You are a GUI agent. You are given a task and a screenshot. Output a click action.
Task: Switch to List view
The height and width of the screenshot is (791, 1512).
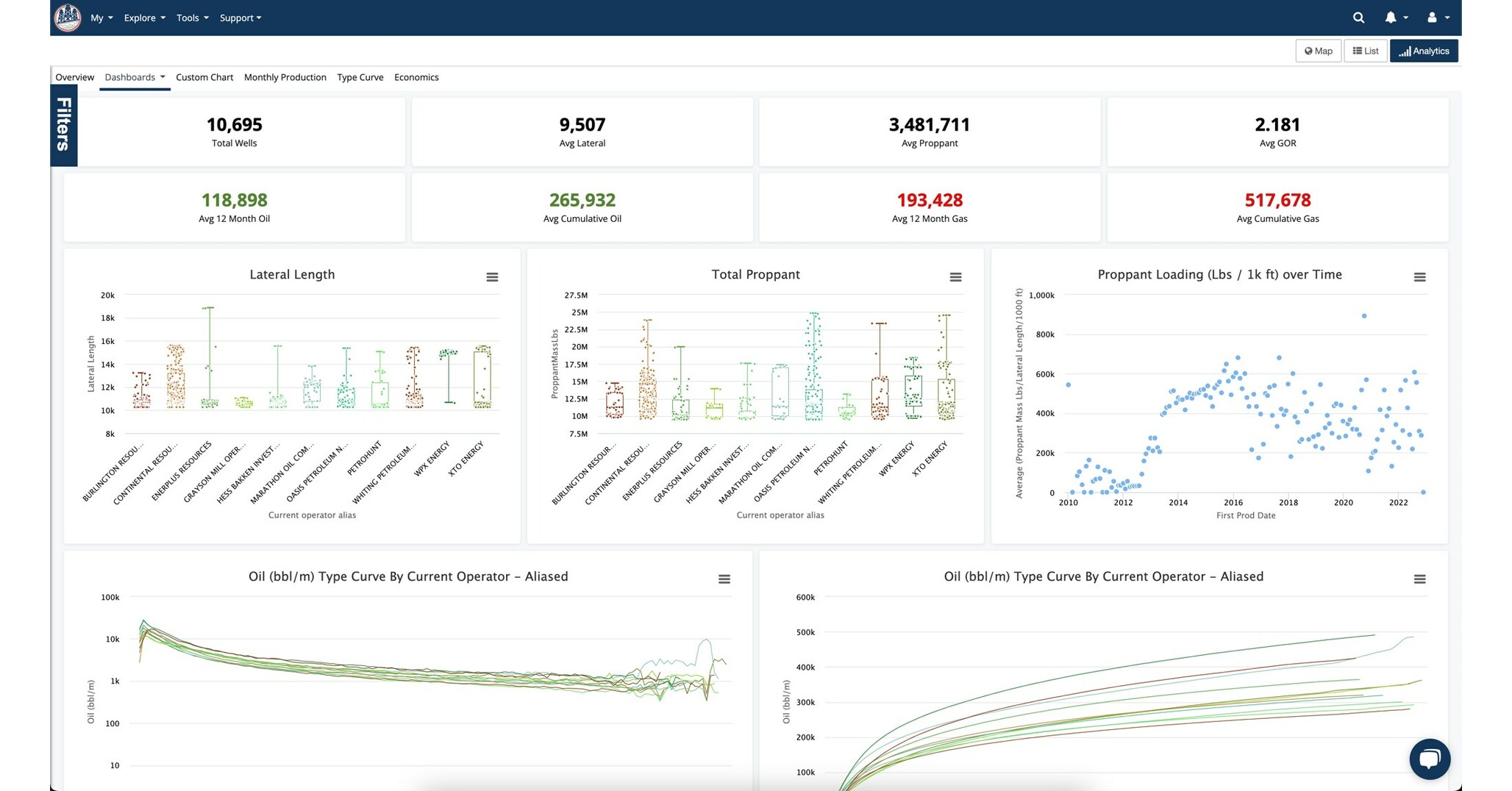(x=1365, y=51)
